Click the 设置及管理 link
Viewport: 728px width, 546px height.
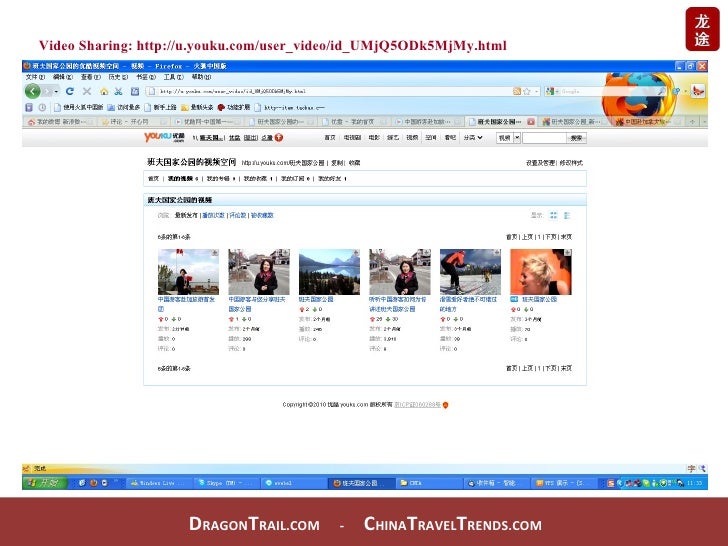[x=540, y=163]
